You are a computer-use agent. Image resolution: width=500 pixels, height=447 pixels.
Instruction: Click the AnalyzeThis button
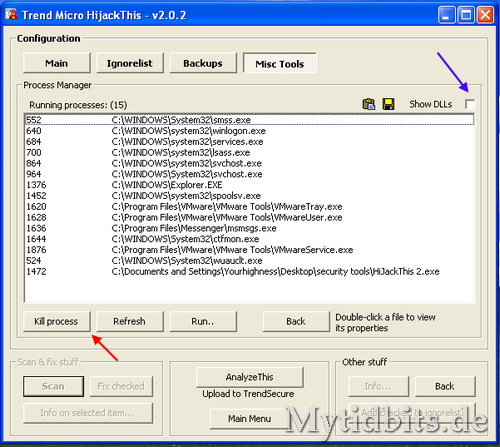250,377
